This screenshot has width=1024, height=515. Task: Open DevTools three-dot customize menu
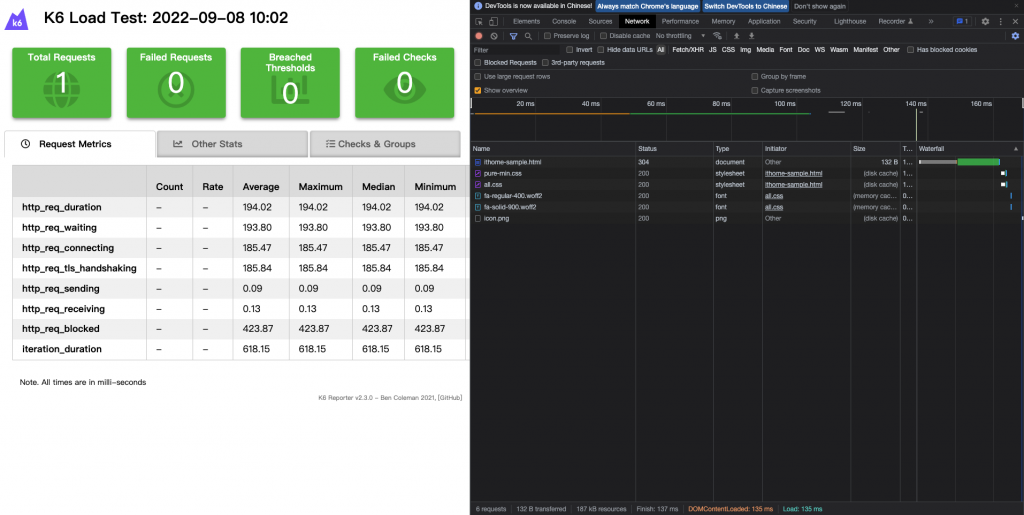click(x=1000, y=22)
